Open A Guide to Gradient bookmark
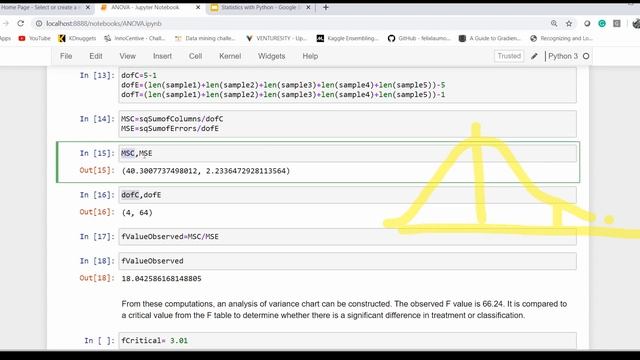 pyautogui.click(x=490, y=38)
